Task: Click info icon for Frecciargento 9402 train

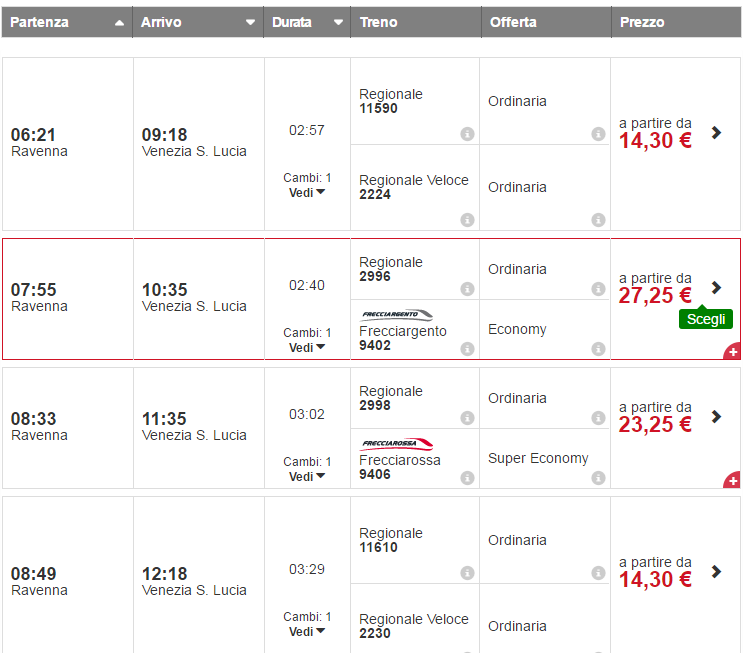Action: click(467, 349)
